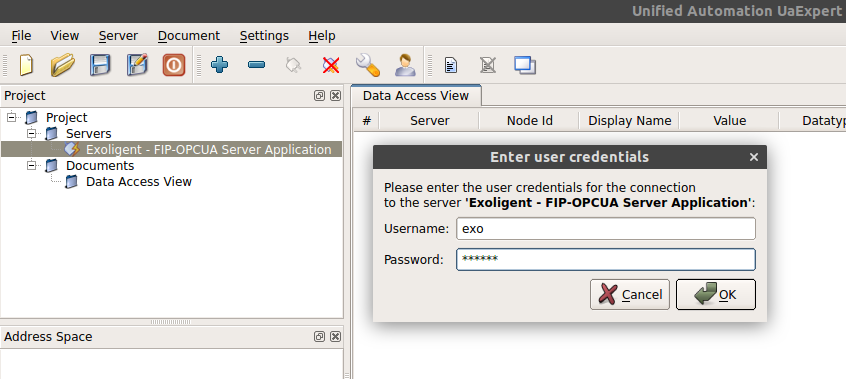846x379 pixels.
Task: Select the Documents tree item
Action: [100, 165]
